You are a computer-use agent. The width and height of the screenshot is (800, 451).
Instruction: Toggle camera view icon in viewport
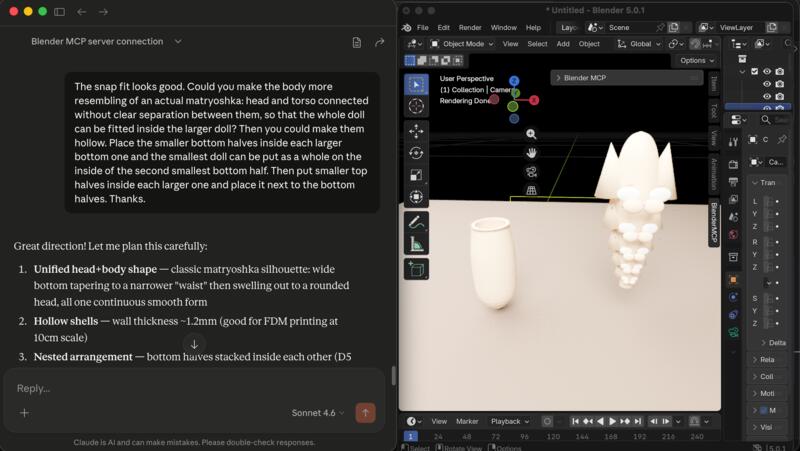click(x=531, y=172)
